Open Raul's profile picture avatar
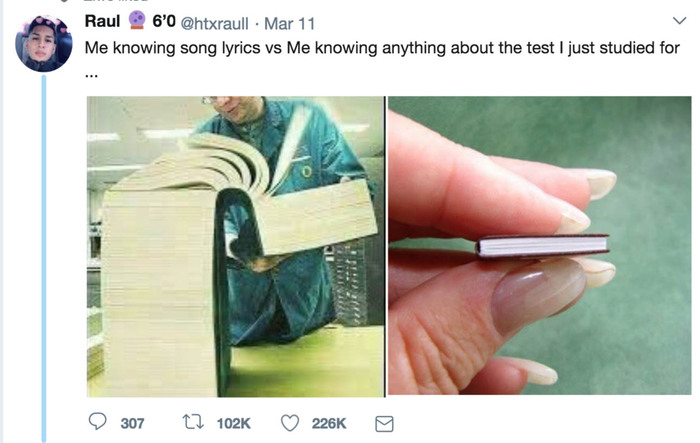Screen dimensions: 700x443 coord(44,43)
